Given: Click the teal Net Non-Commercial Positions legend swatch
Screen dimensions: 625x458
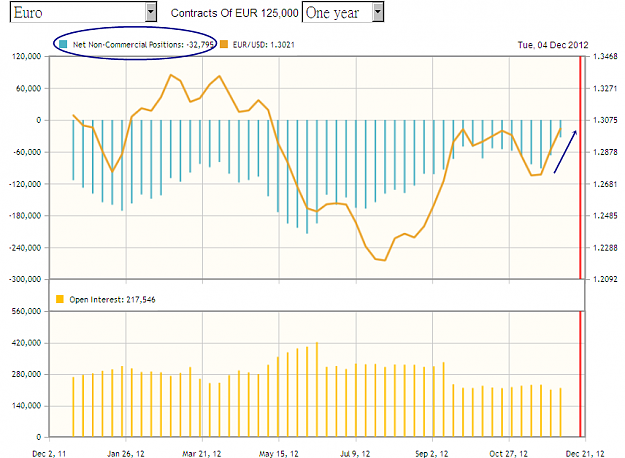Looking at the screenshot, I should pos(63,44).
